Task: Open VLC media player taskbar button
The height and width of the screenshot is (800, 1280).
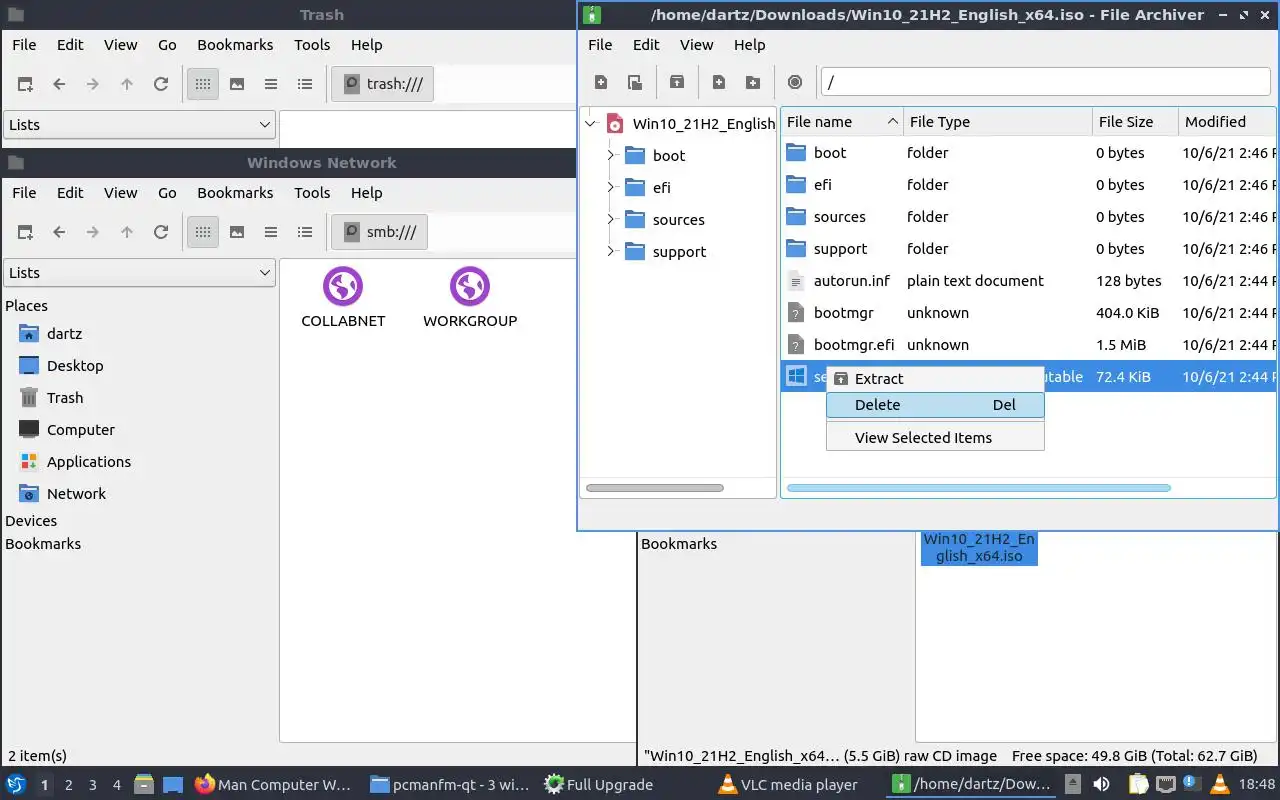Action: (789, 785)
